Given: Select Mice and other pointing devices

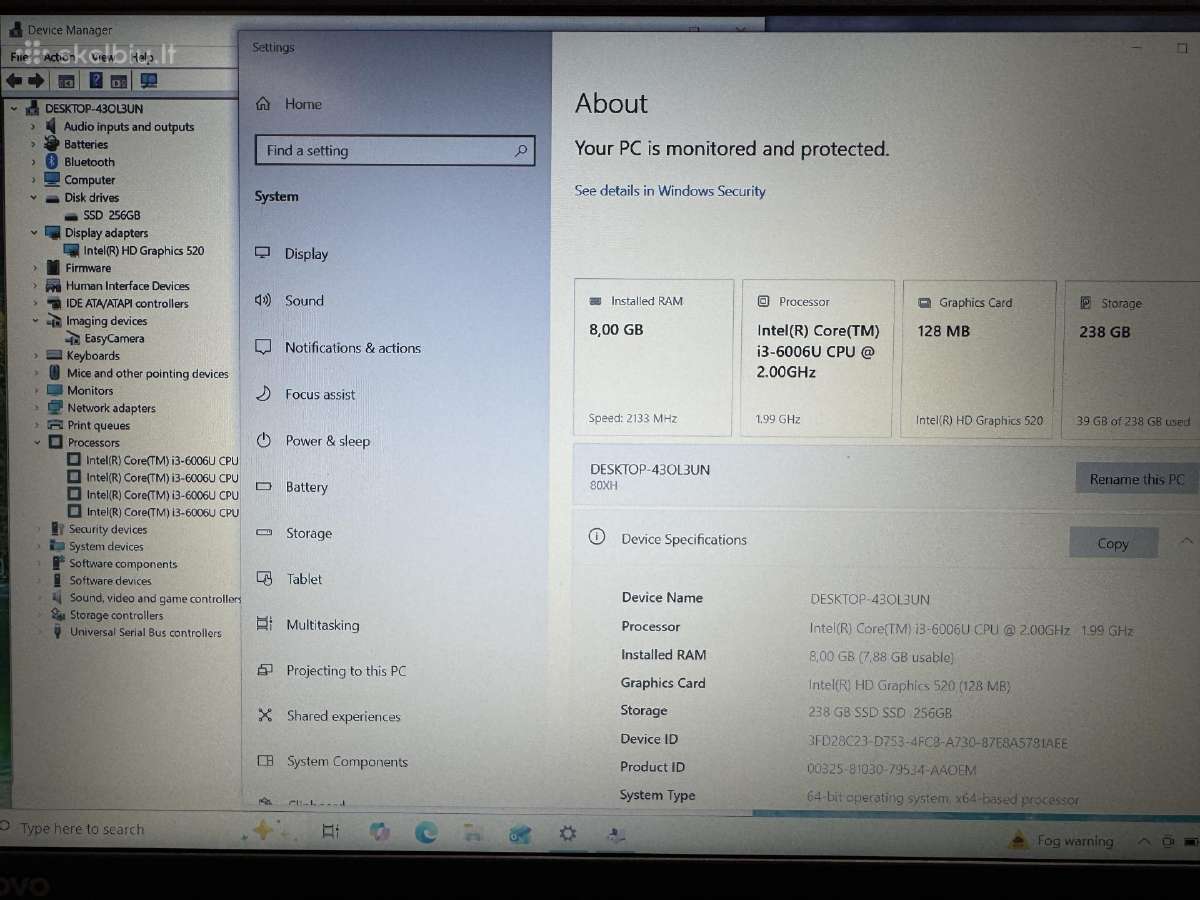Looking at the screenshot, I should pyautogui.click(x=148, y=374).
